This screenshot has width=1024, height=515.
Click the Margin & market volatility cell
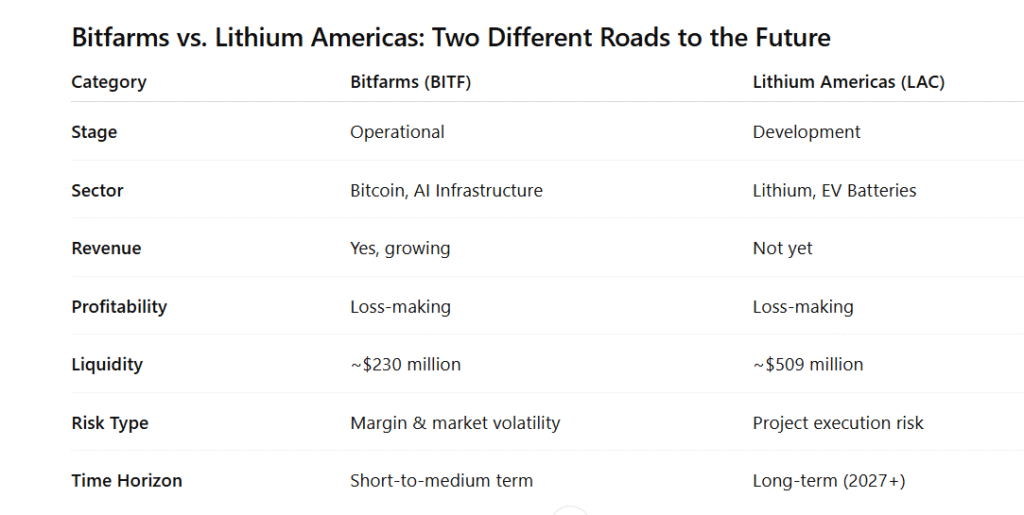455,422
